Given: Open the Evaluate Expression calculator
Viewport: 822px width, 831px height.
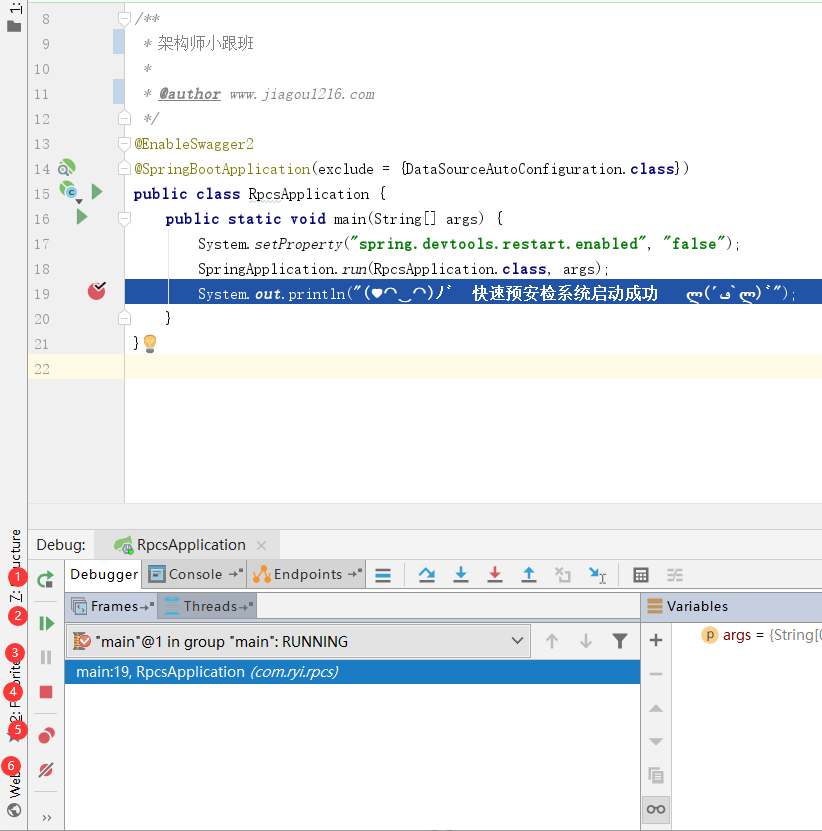Looking at the screenshot, I should tap(640, 575).
